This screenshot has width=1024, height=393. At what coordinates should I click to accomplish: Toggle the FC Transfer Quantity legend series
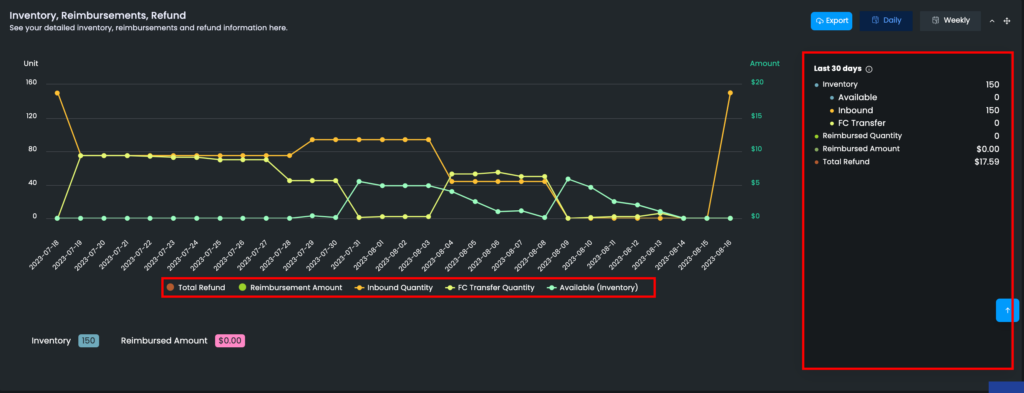[x=490, y=287]
